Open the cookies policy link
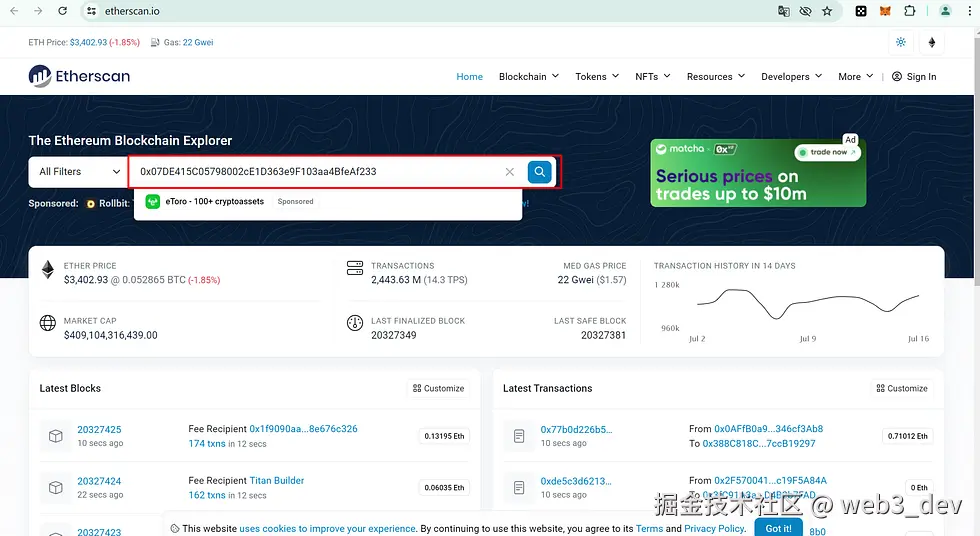The image size is (980, 536). coord(328,529)
